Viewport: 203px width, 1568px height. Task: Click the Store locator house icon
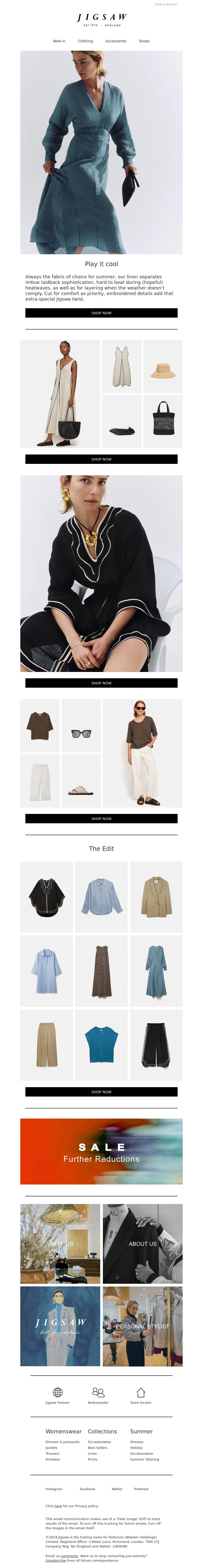coord(141,1392)
